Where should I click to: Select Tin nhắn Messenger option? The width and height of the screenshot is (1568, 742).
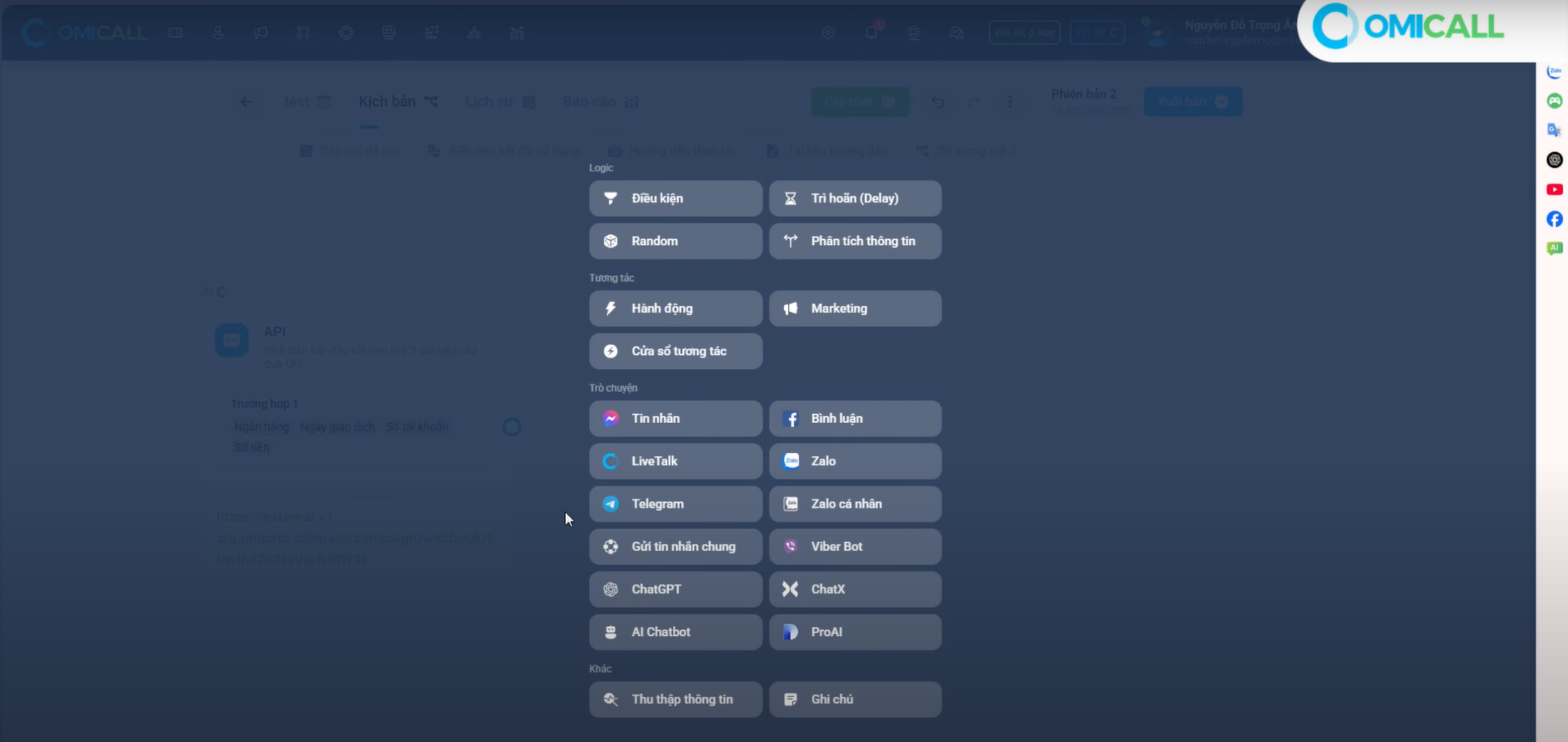click(x=675, y=419)
